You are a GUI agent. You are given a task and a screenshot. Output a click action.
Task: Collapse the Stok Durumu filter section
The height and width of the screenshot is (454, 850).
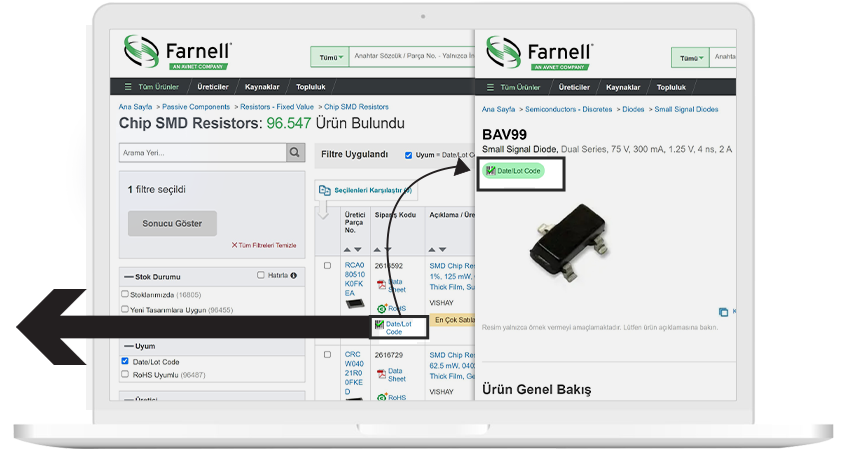[x=128, y=277]
